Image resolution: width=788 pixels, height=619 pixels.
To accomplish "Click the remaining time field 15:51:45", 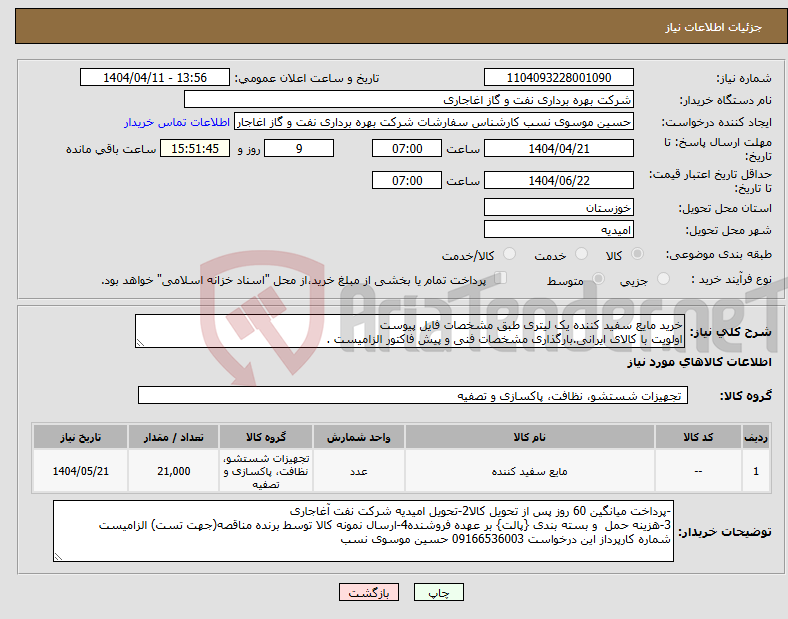I will [x=195, y=148].
